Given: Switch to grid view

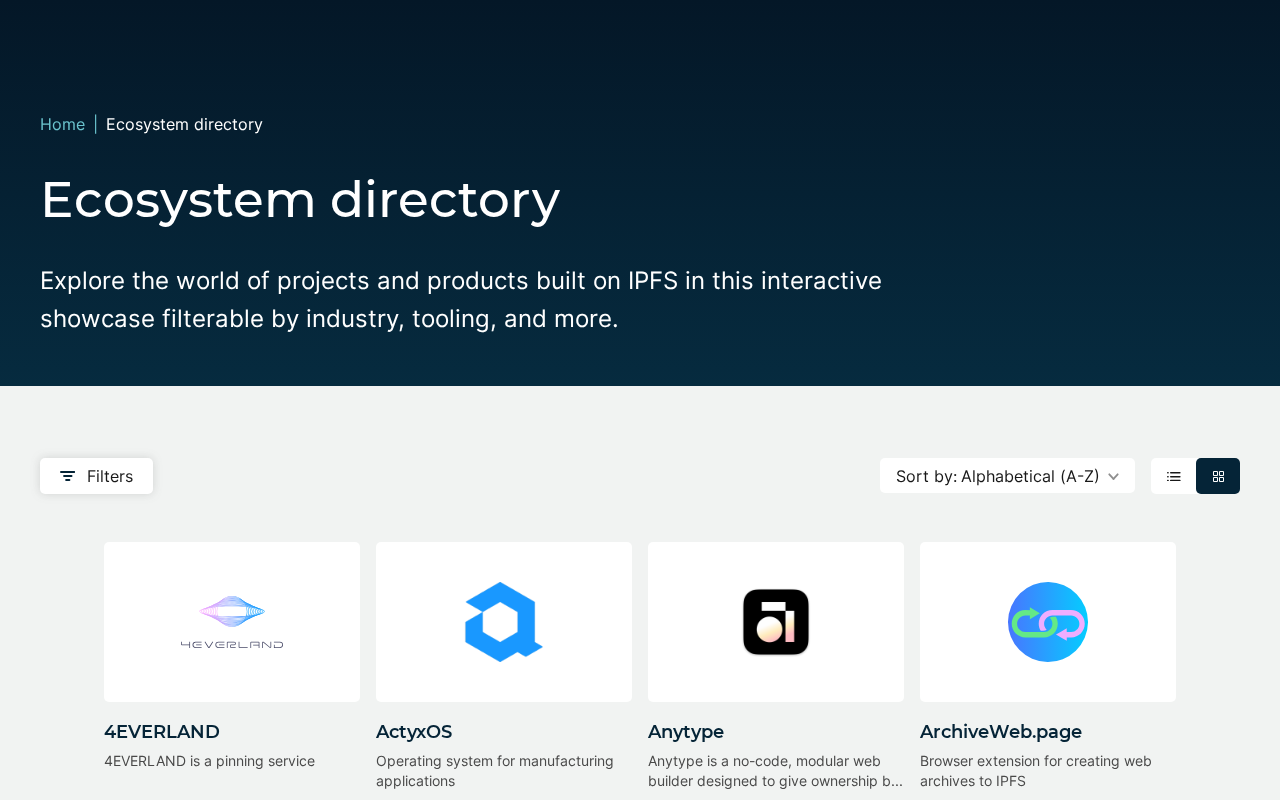Looking at the screenshot, I should [1218, 476].
